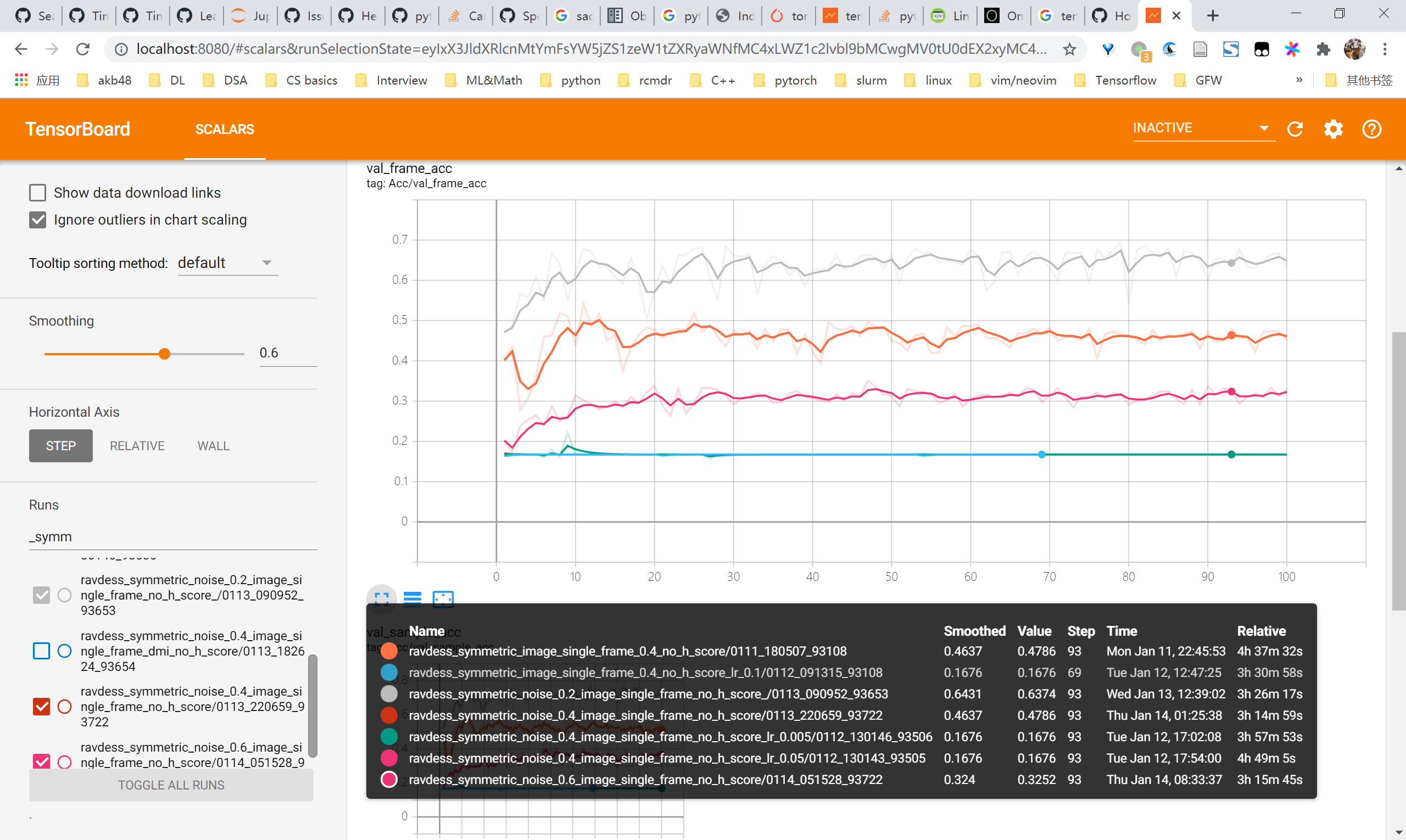Uncheck Ignore outliers in chart scaling

click(x=37, y=220)
